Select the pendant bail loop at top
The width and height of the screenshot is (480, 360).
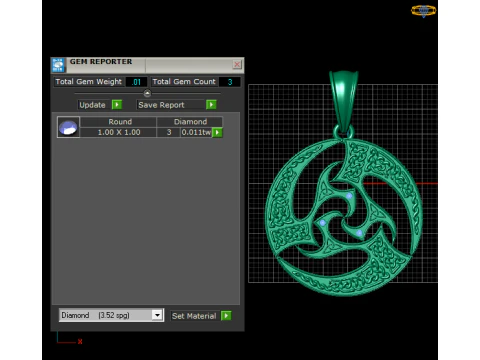[x=344, y=100]
